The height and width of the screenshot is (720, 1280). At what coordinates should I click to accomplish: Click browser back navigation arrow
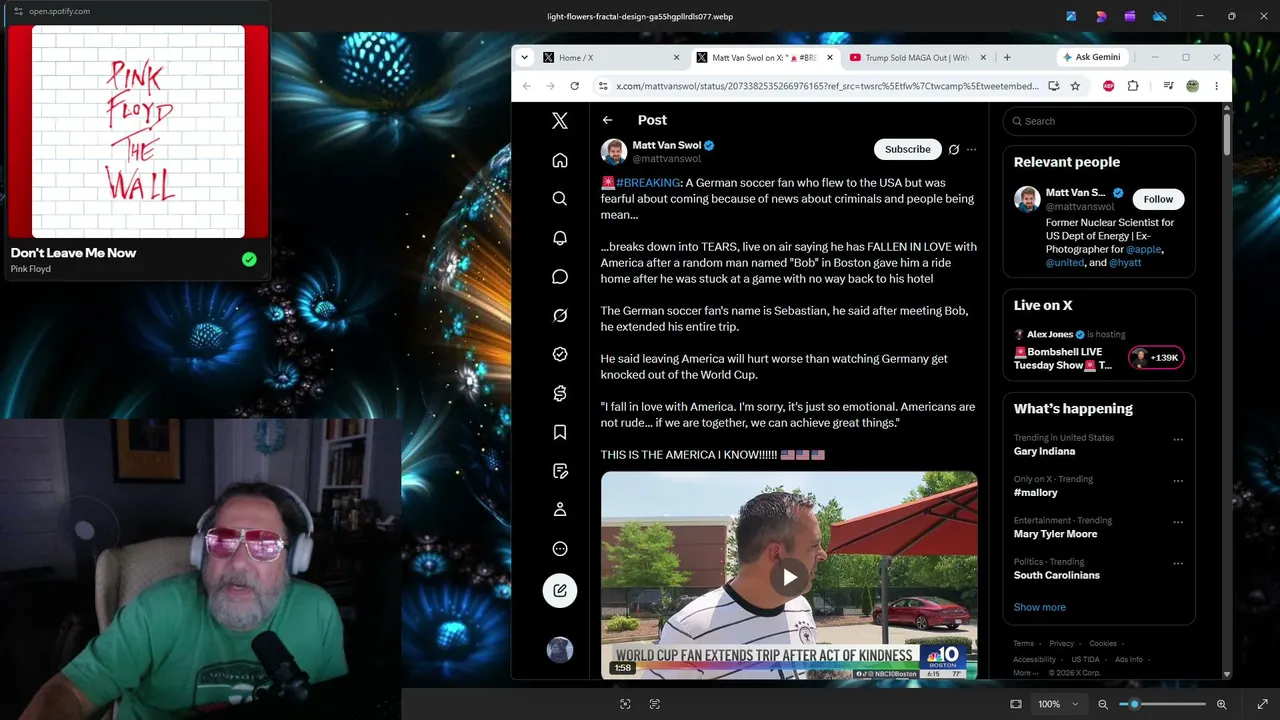pos(527,86)
